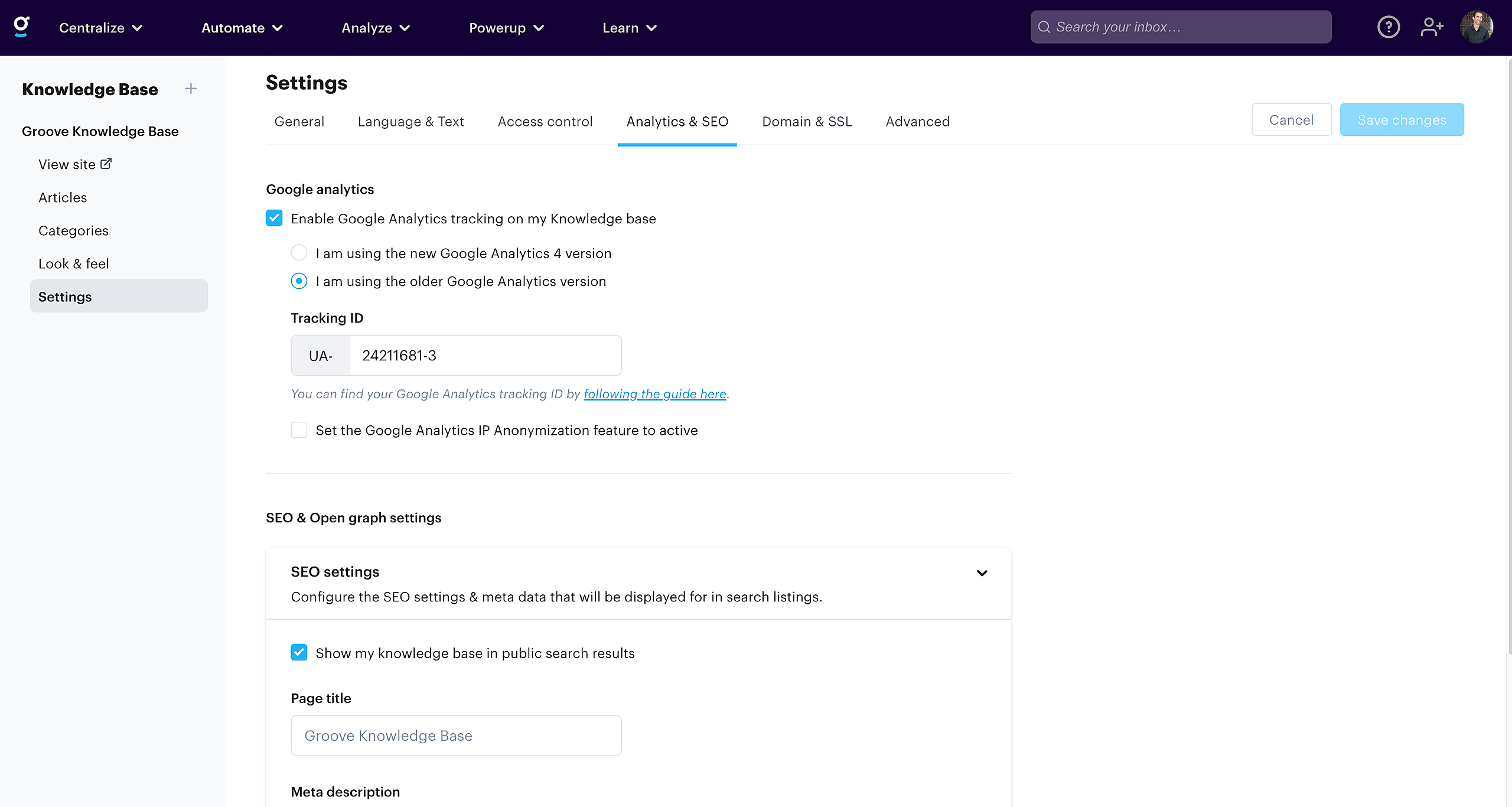Select the Google Analytics 4 version radio
The width and height of the screenshot is (1512, 807).
point(299,253)
